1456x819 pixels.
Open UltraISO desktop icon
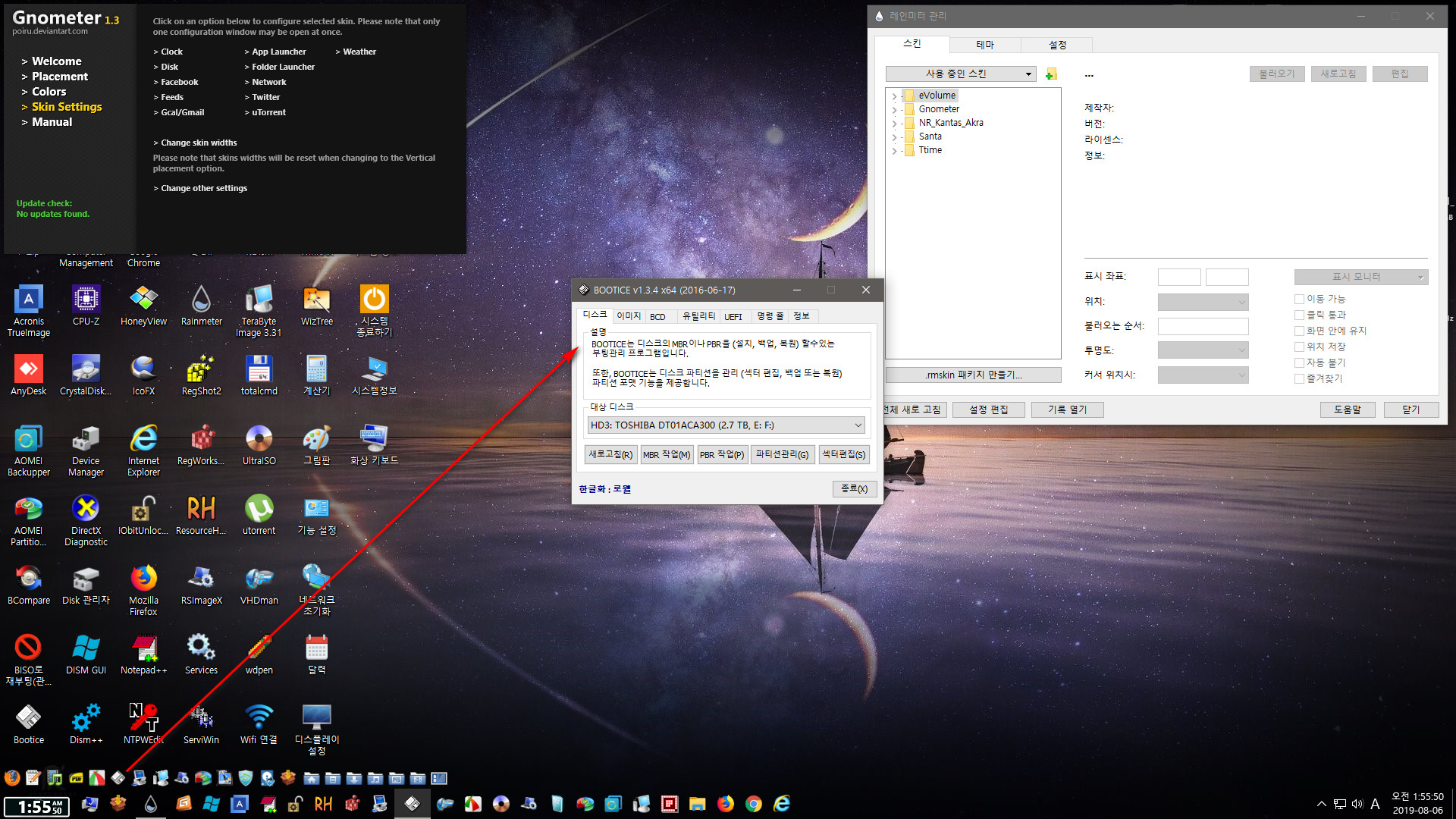(x=259, y=444)
